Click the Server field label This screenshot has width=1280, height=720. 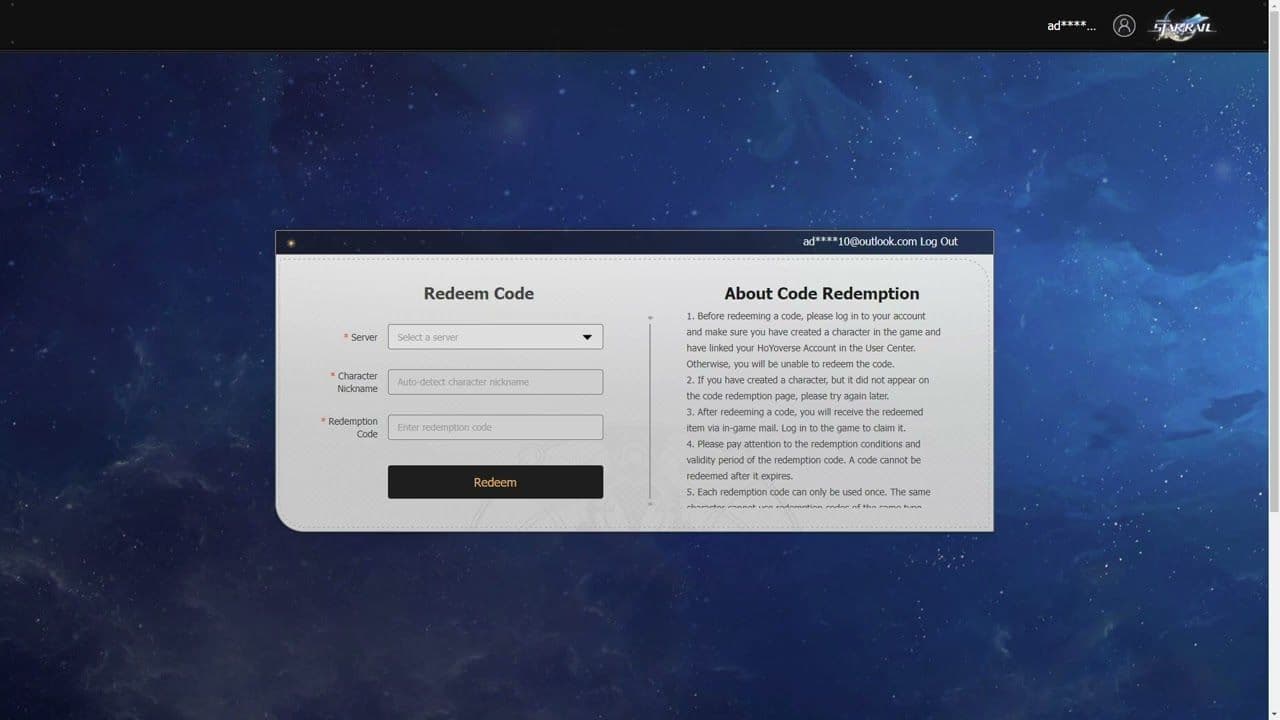click(x=364, y=337)
